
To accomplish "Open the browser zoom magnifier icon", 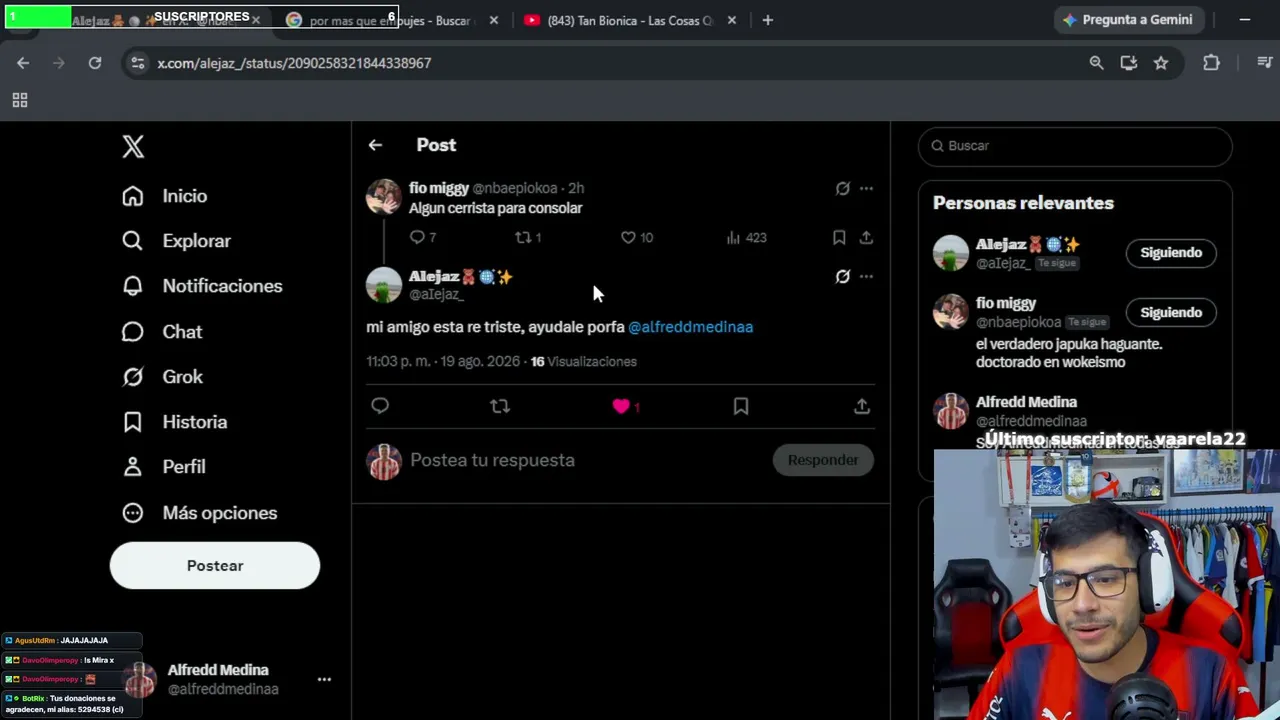I will pyautogui.click(x=1096, y=63).
